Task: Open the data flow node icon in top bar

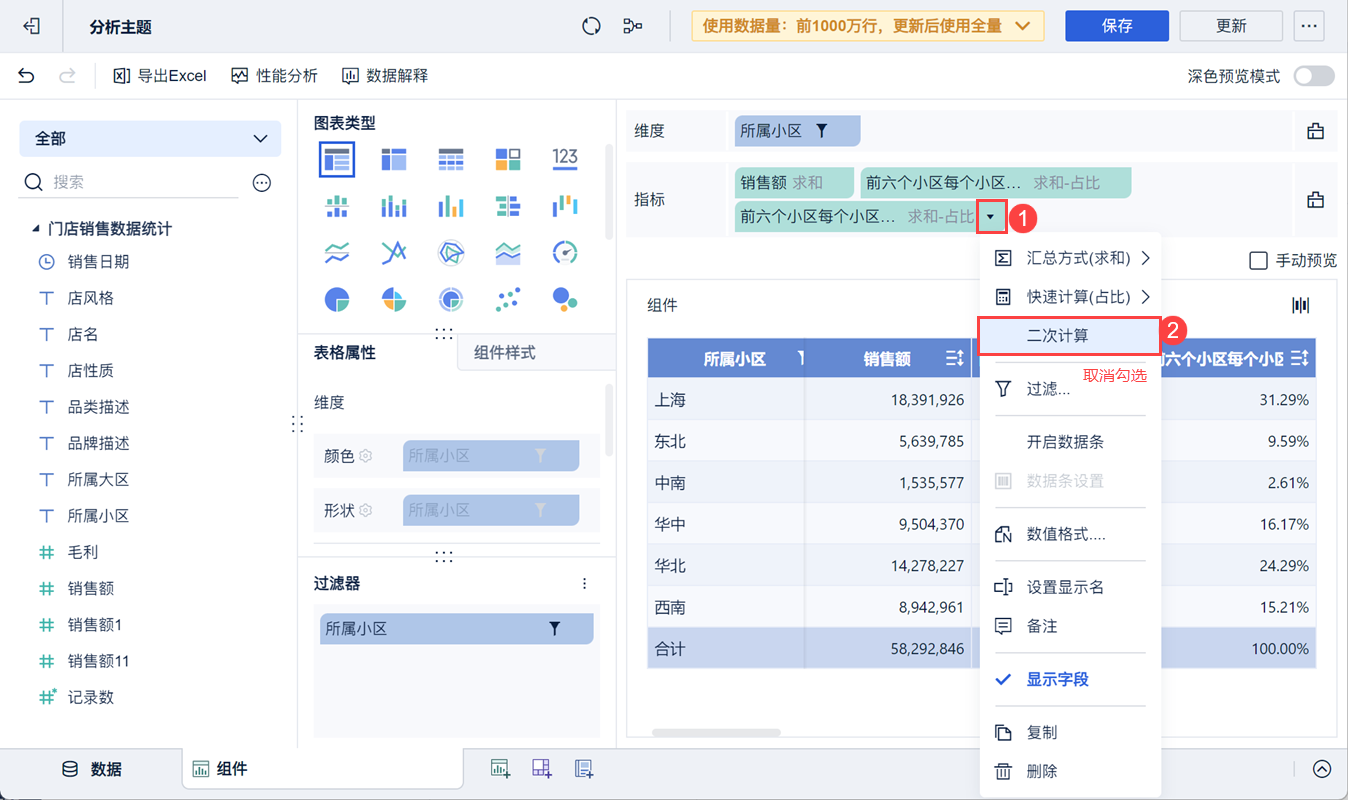Action: [x=632, y=27]
